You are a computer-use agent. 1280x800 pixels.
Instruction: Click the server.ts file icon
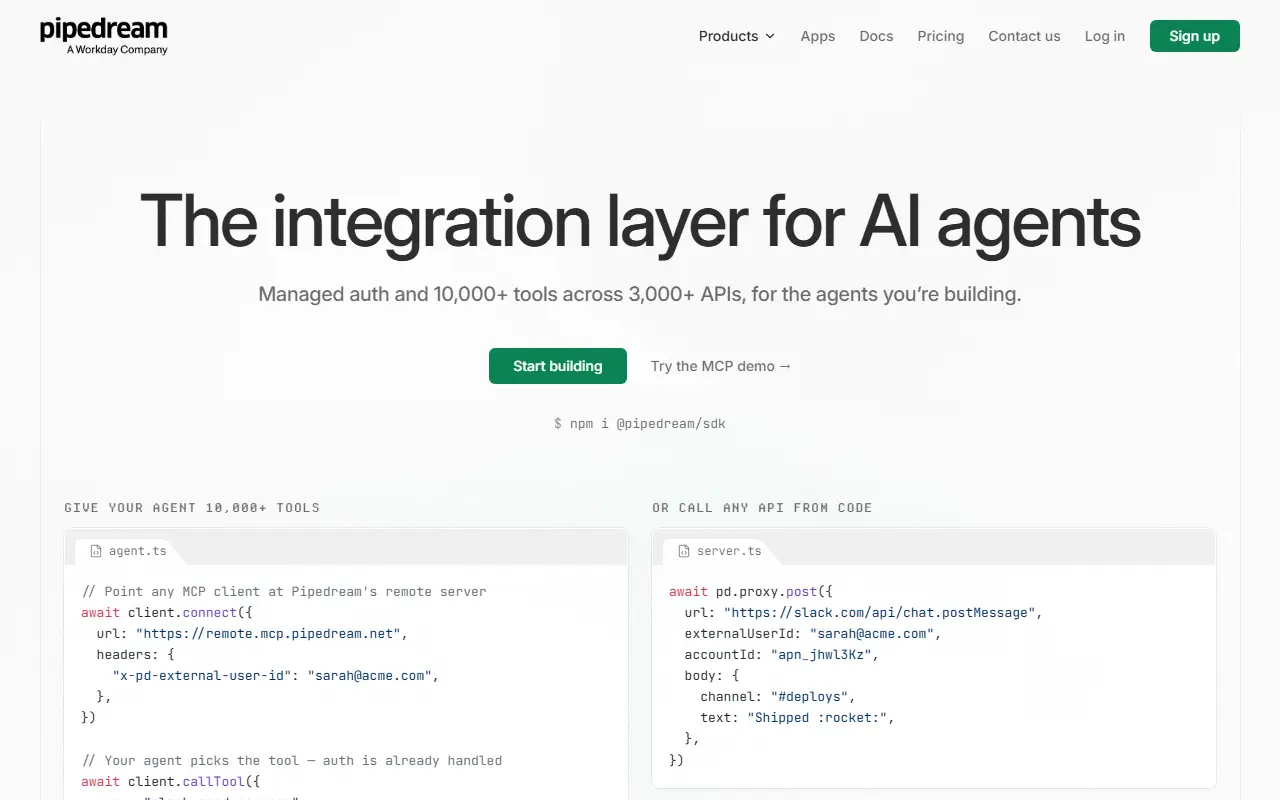point(684,551)
